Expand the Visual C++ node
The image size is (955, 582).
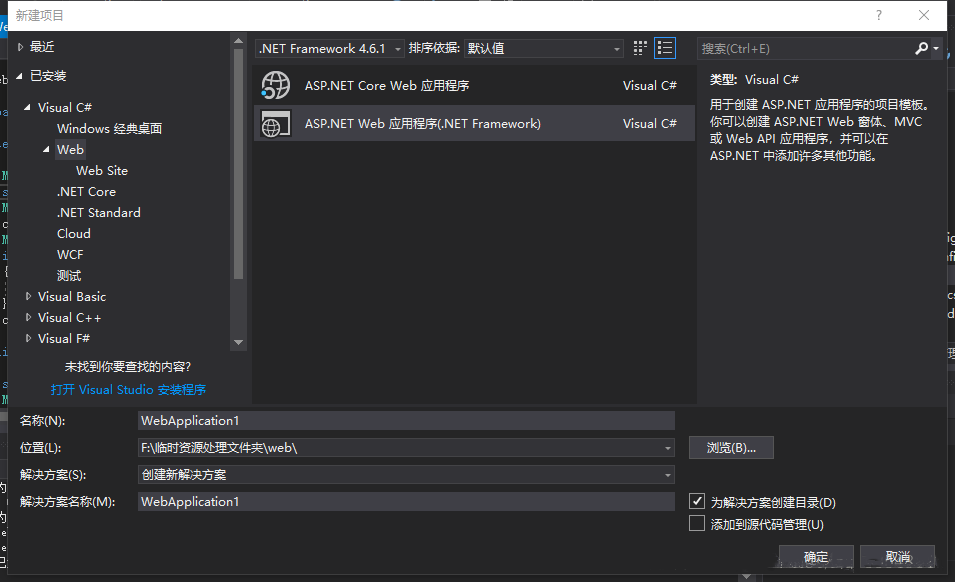[x=28, y=318]
